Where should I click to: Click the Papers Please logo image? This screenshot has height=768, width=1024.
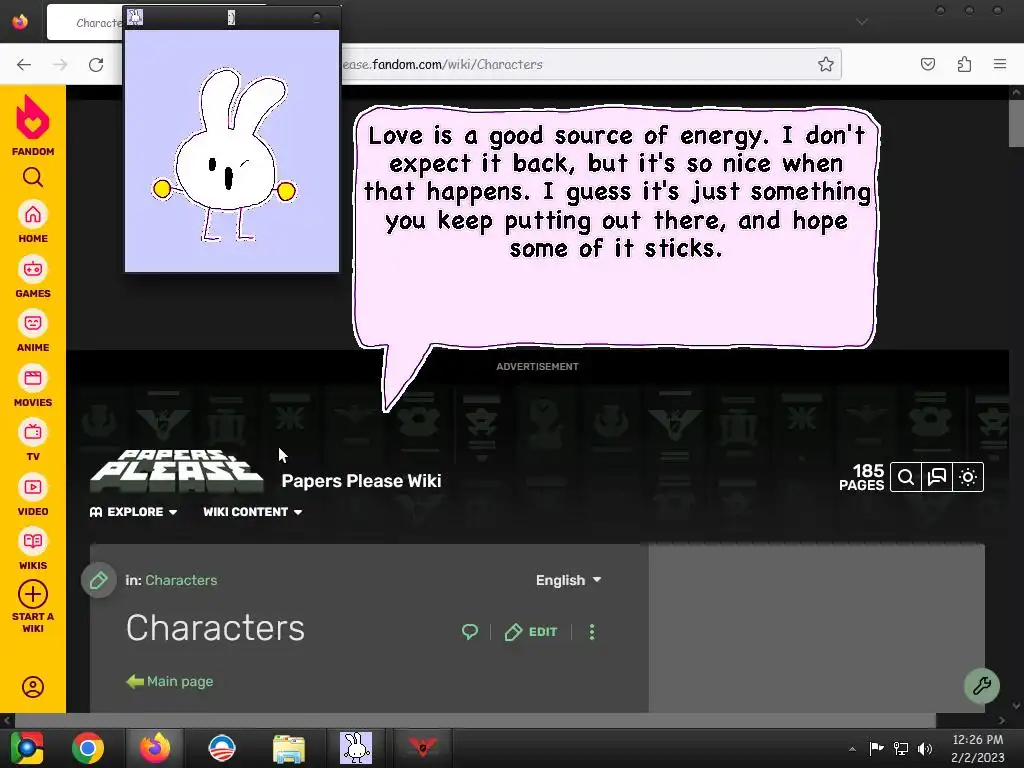tap(177, 471)
